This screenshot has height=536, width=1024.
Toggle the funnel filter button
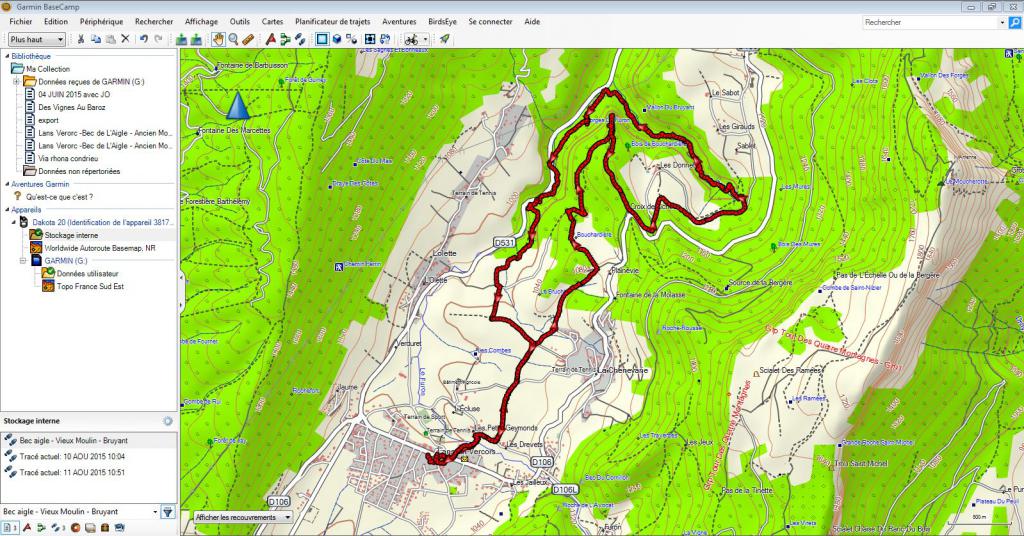168,512
